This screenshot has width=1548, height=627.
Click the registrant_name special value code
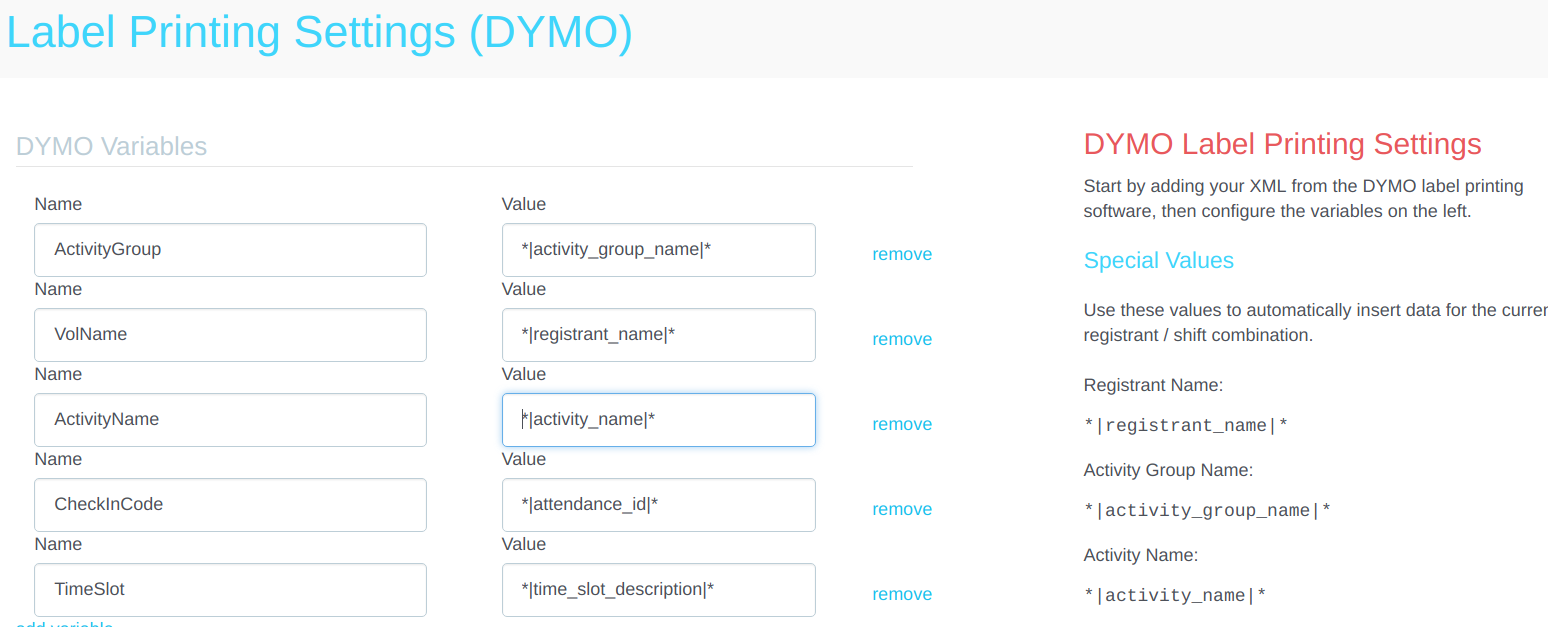point(1185,426)
